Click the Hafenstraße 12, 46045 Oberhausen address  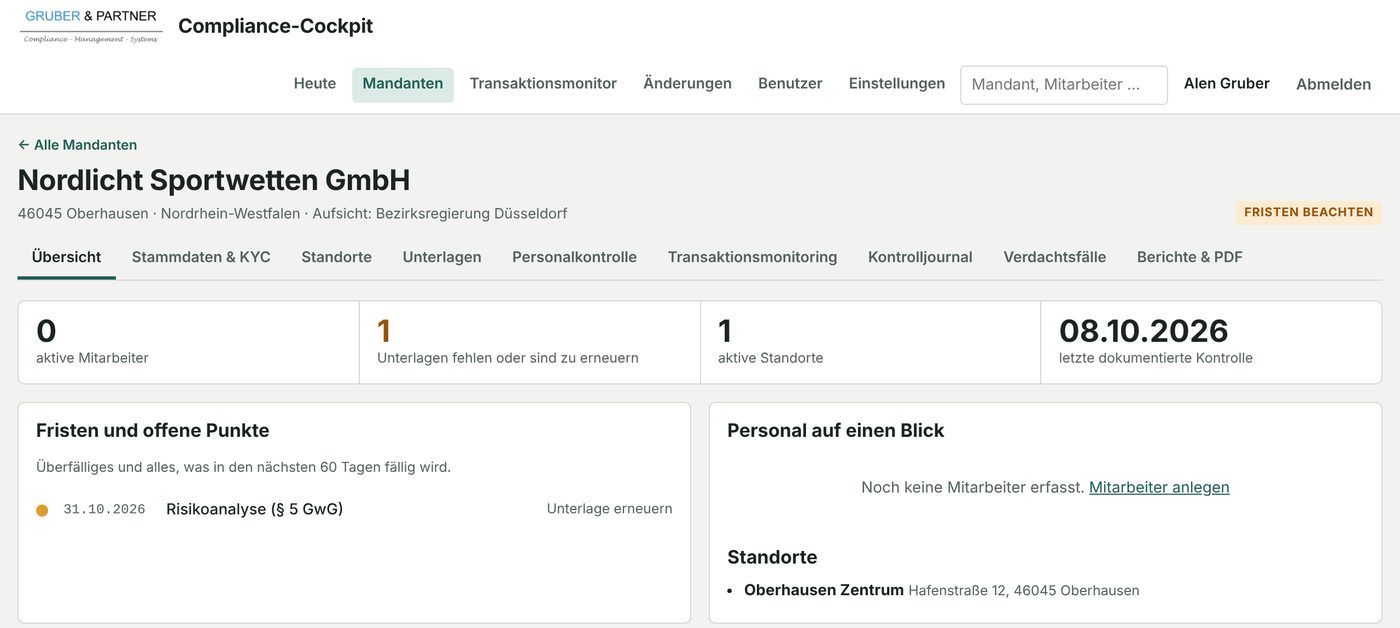(x=1024, y=591)
